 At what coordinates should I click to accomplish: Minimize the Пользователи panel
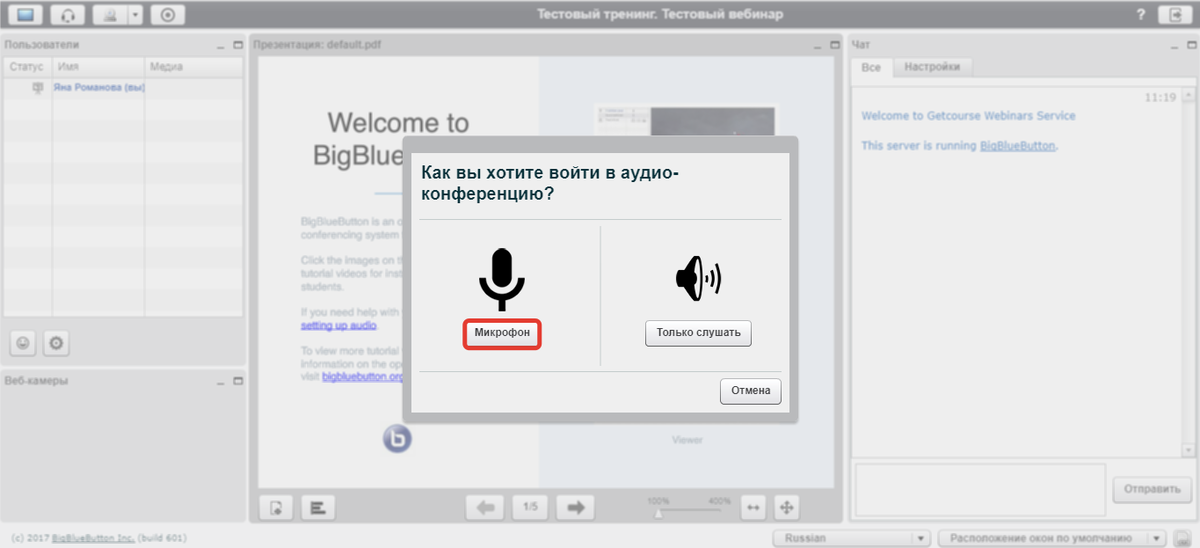pos(221,45)
